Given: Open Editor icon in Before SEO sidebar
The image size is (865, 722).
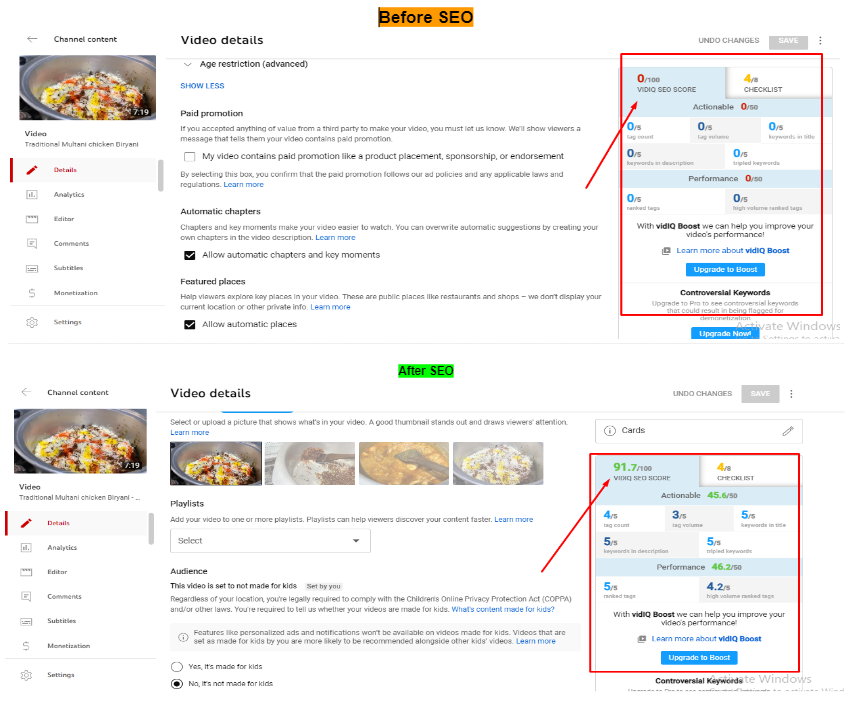Looking at the screenshot, I should point(32,219).
